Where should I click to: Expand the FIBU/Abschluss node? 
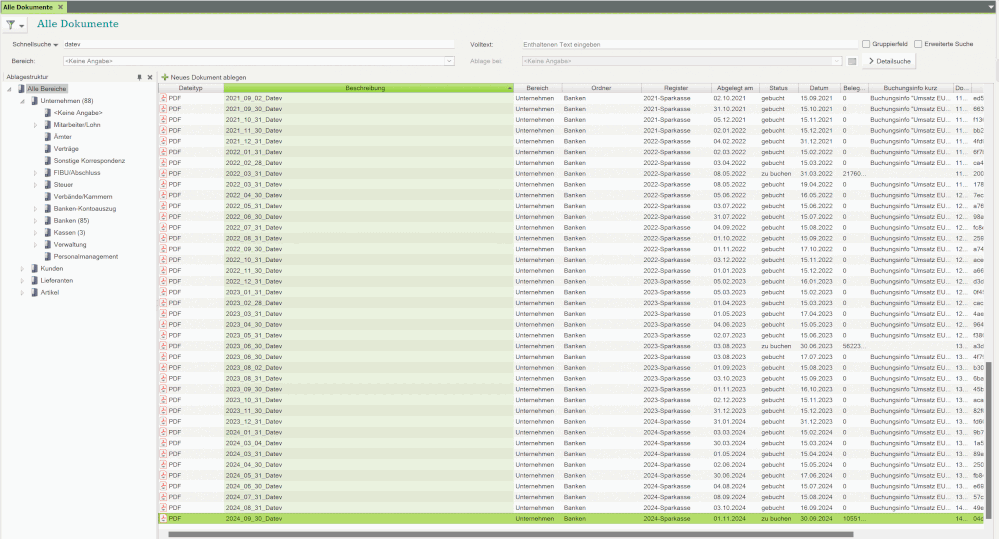pyautogui.click(x=36, y=173)
